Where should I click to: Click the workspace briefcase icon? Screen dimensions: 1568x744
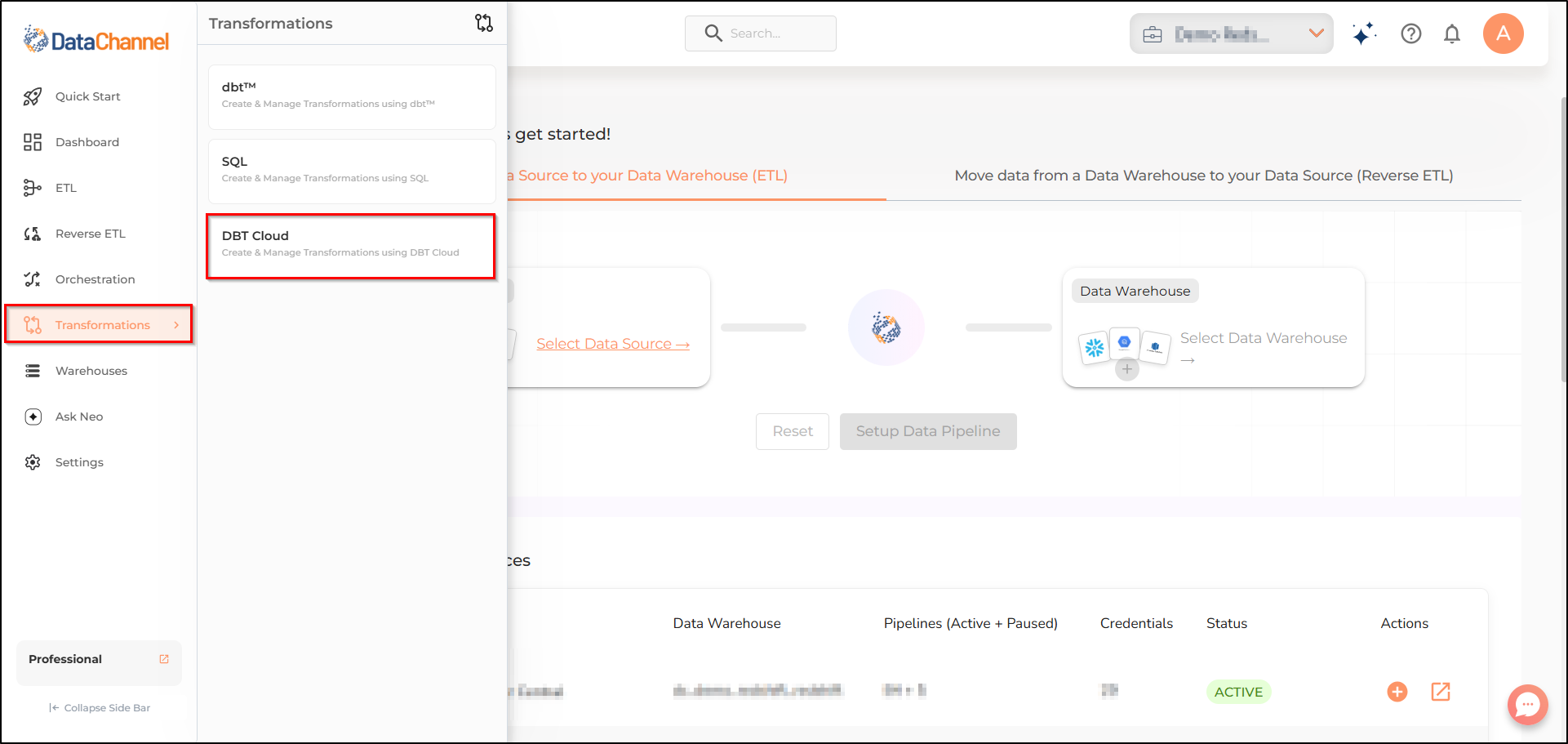[1153, 34]
